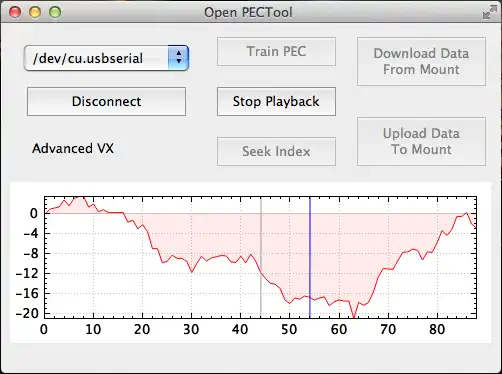Open the /dev/cu.usbserial port dropdown

[106, 58]
